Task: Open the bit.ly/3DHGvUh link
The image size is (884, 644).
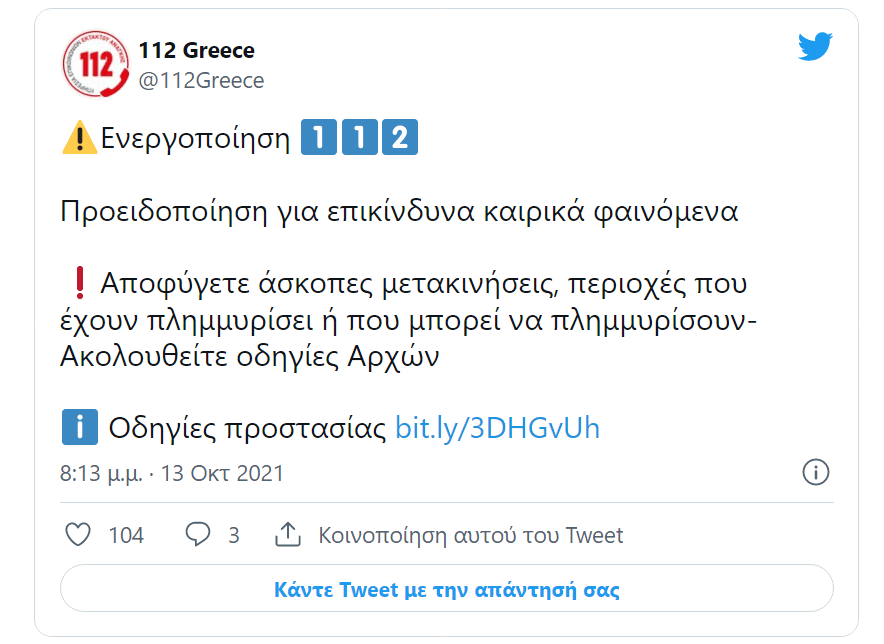Action: [x=497, y=428]
